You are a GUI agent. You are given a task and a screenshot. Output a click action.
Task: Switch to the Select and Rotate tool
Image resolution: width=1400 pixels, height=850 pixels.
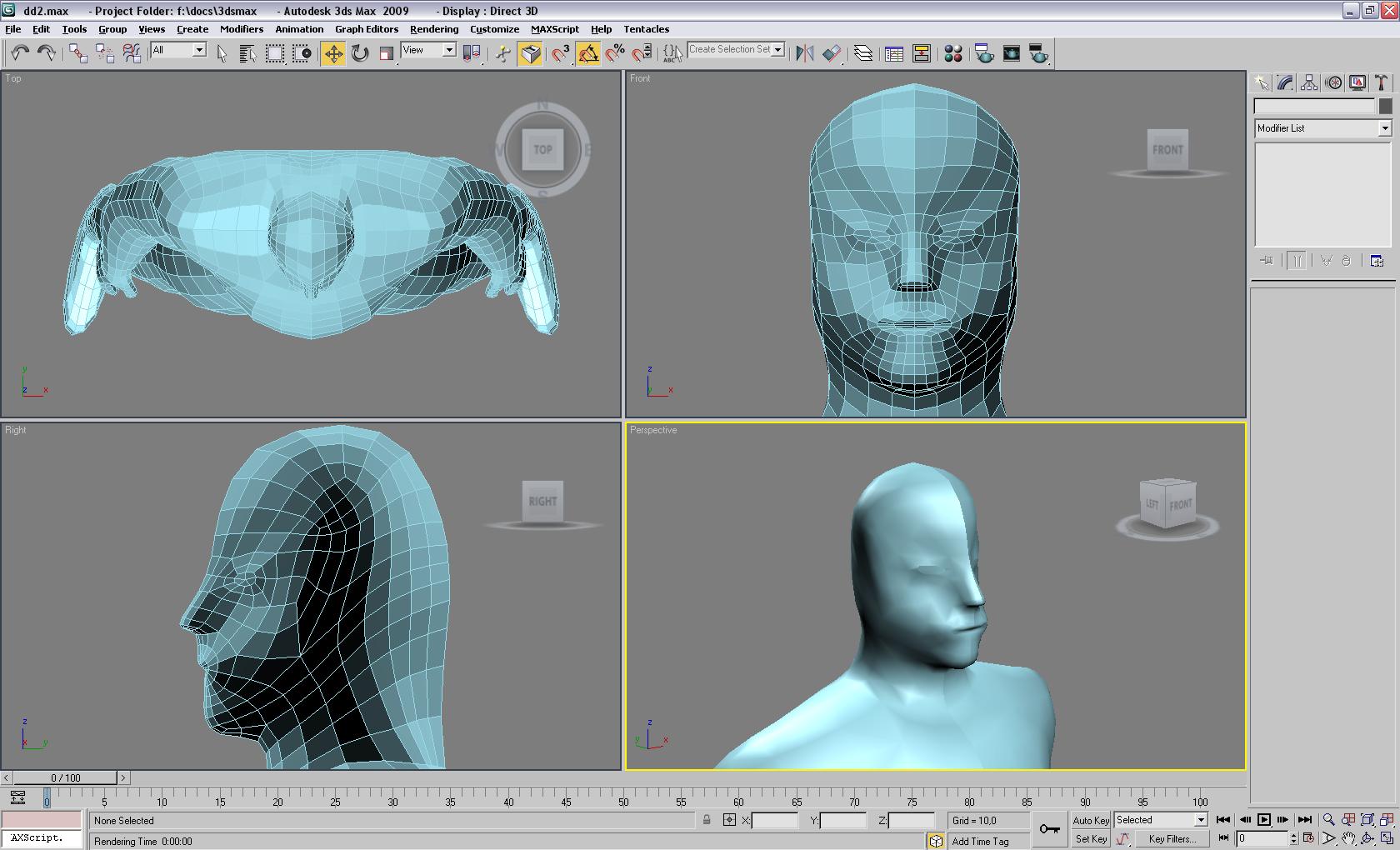point(360,53)
